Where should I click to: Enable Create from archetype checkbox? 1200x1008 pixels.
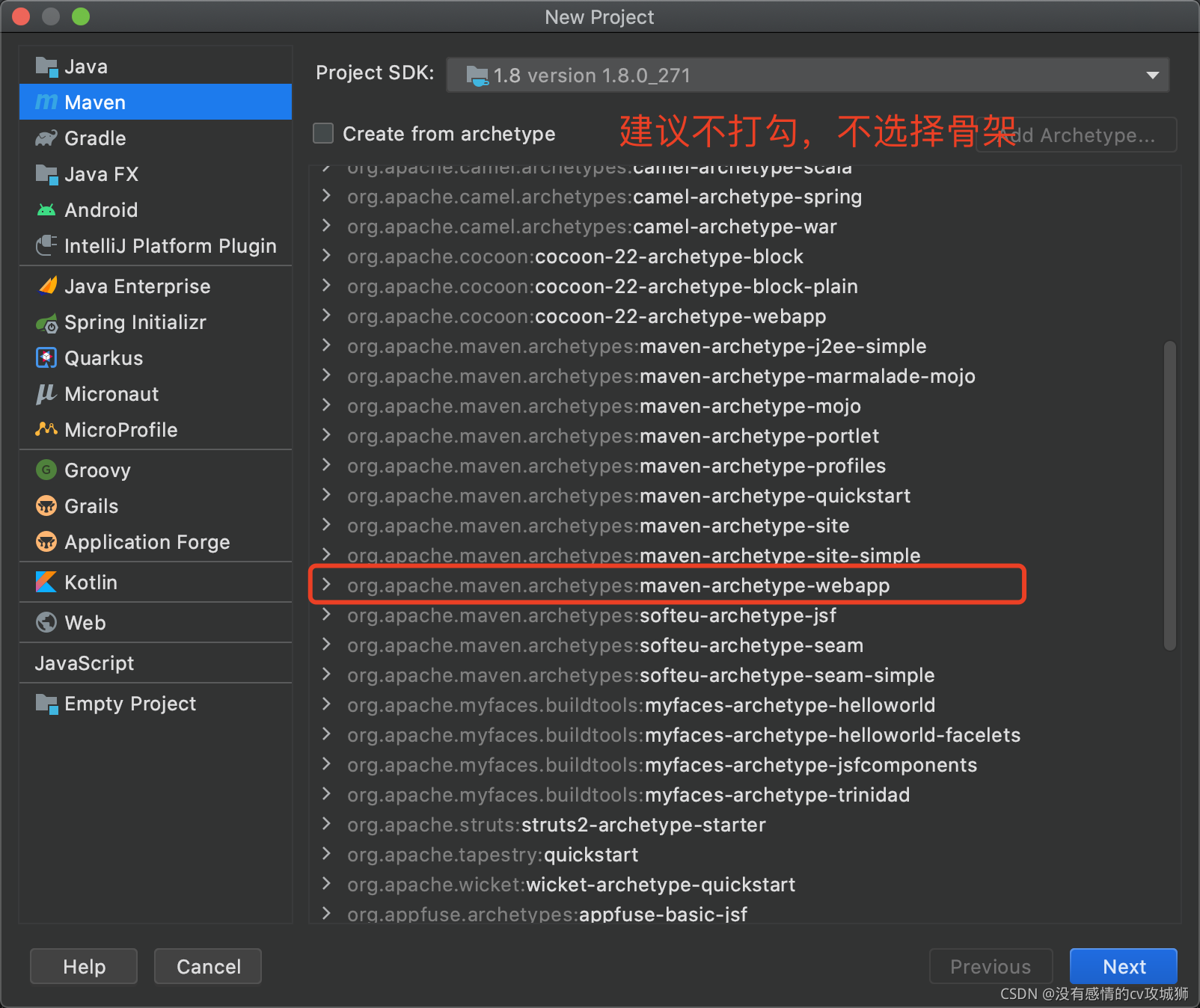click(323, 133)
